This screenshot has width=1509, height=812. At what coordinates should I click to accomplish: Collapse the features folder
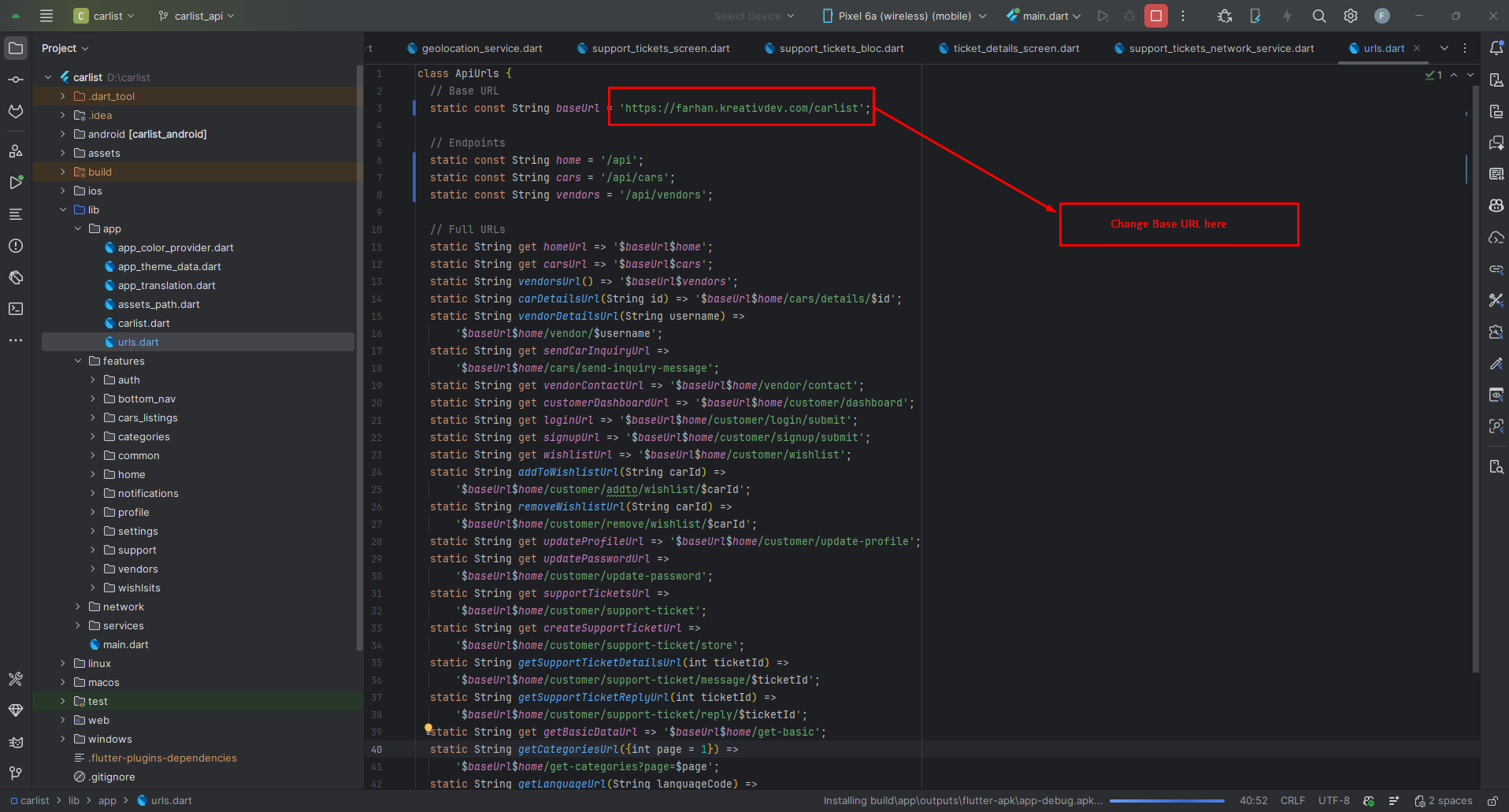click(78, 361)
